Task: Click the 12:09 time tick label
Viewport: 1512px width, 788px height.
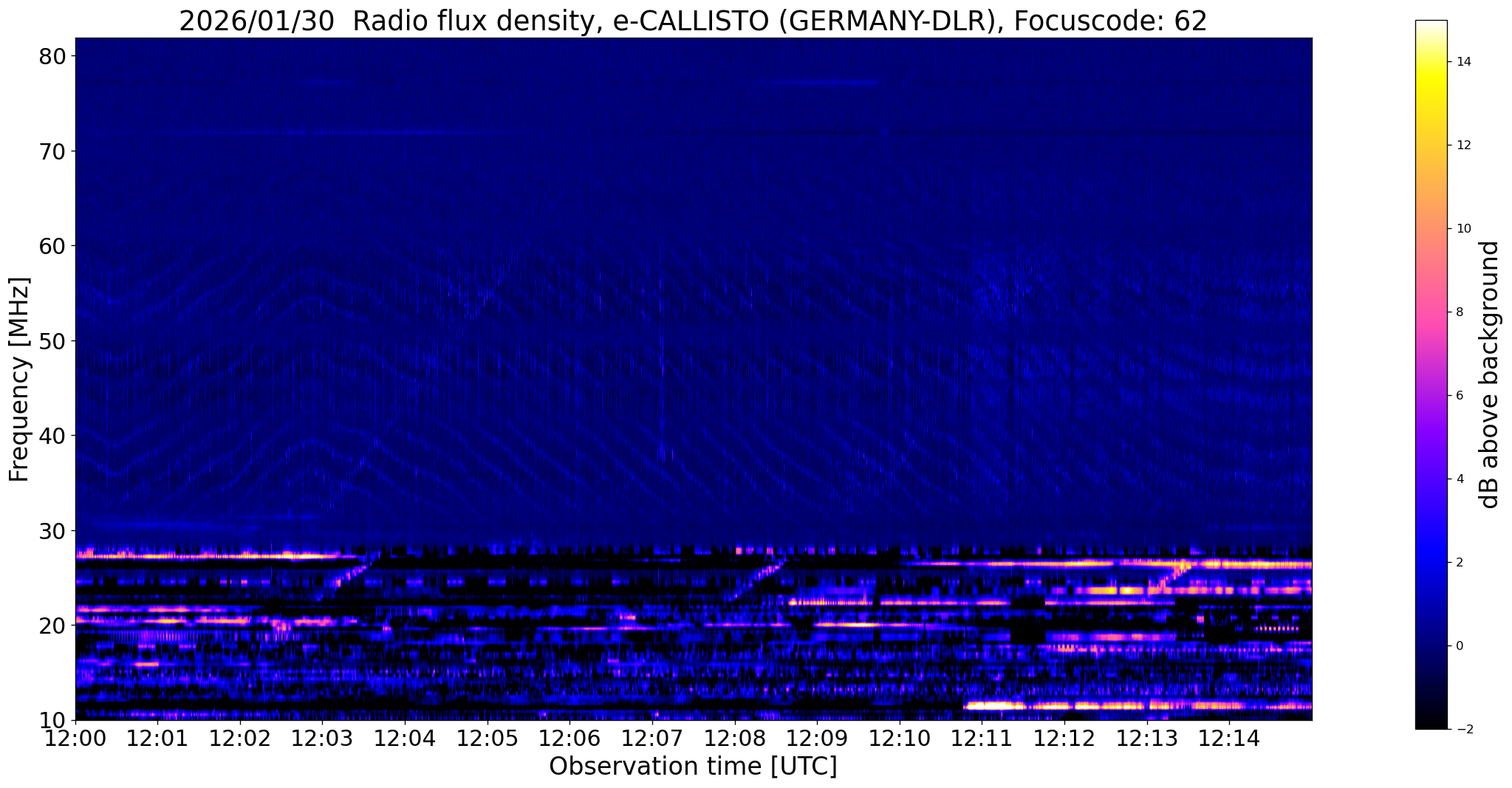Action: pos(817,739)
